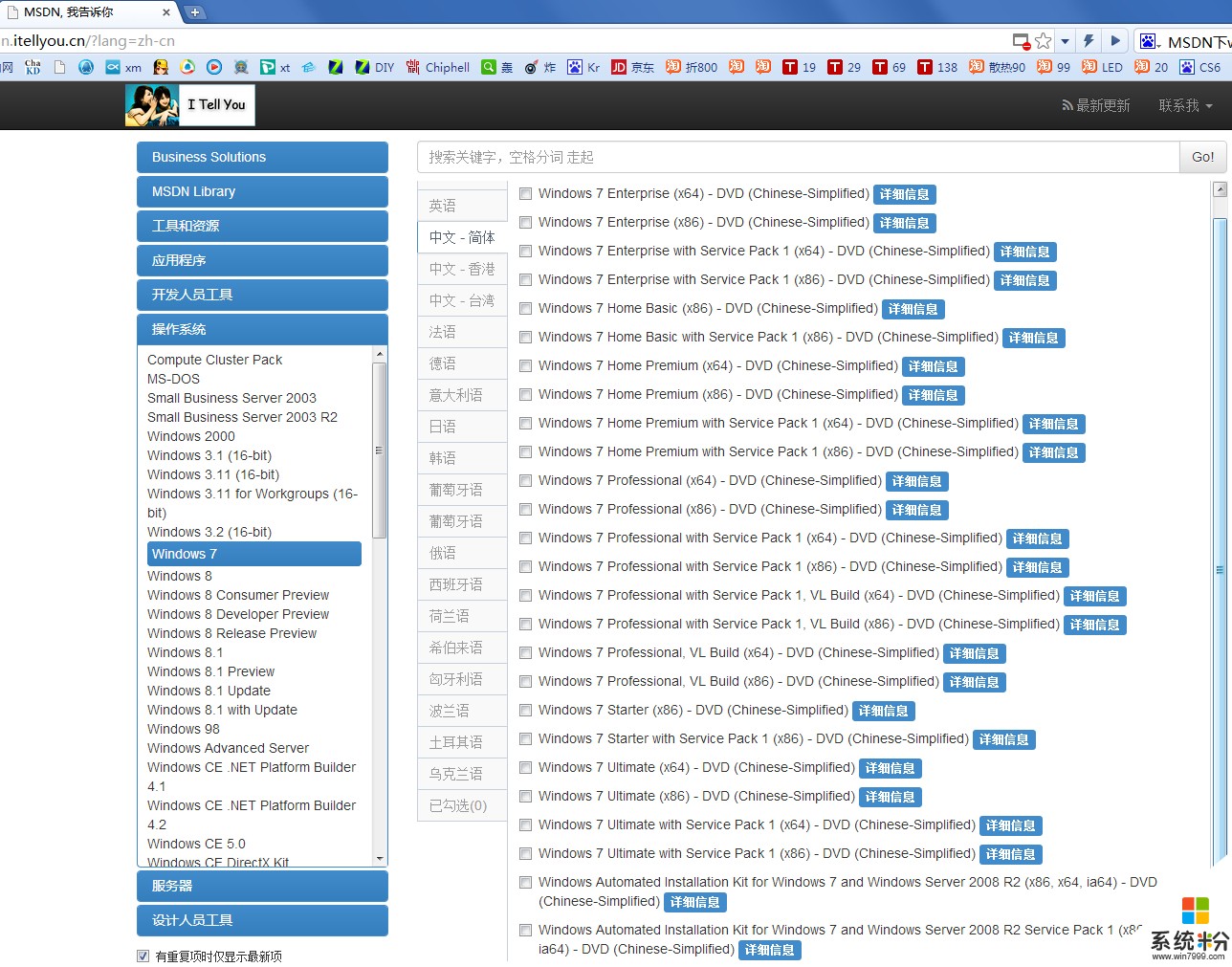Open the Cha KD bookmark icon
Viewport: 1232px width, 967px height.
coord(33,67)
